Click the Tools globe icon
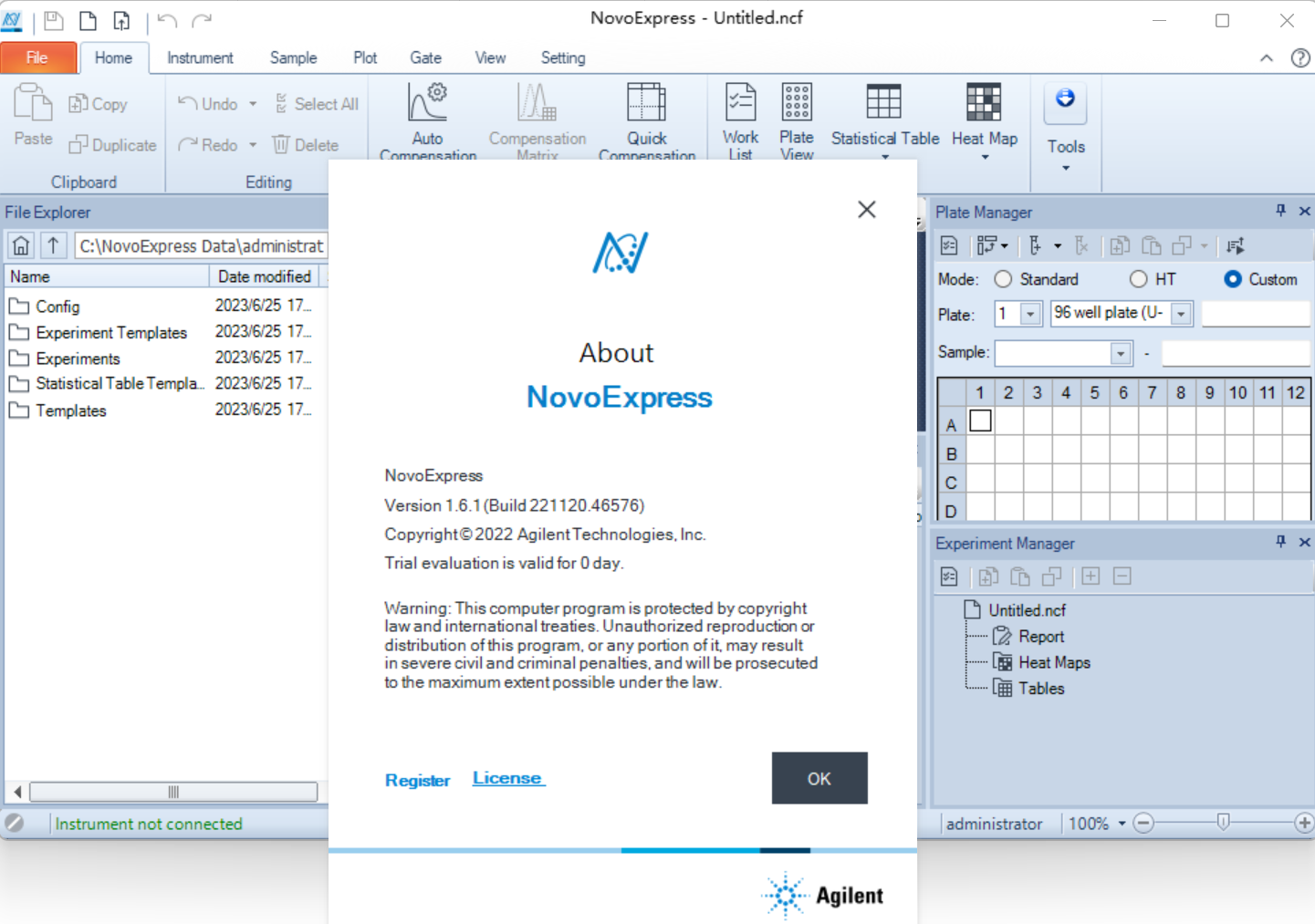 tap(1065, 102)
